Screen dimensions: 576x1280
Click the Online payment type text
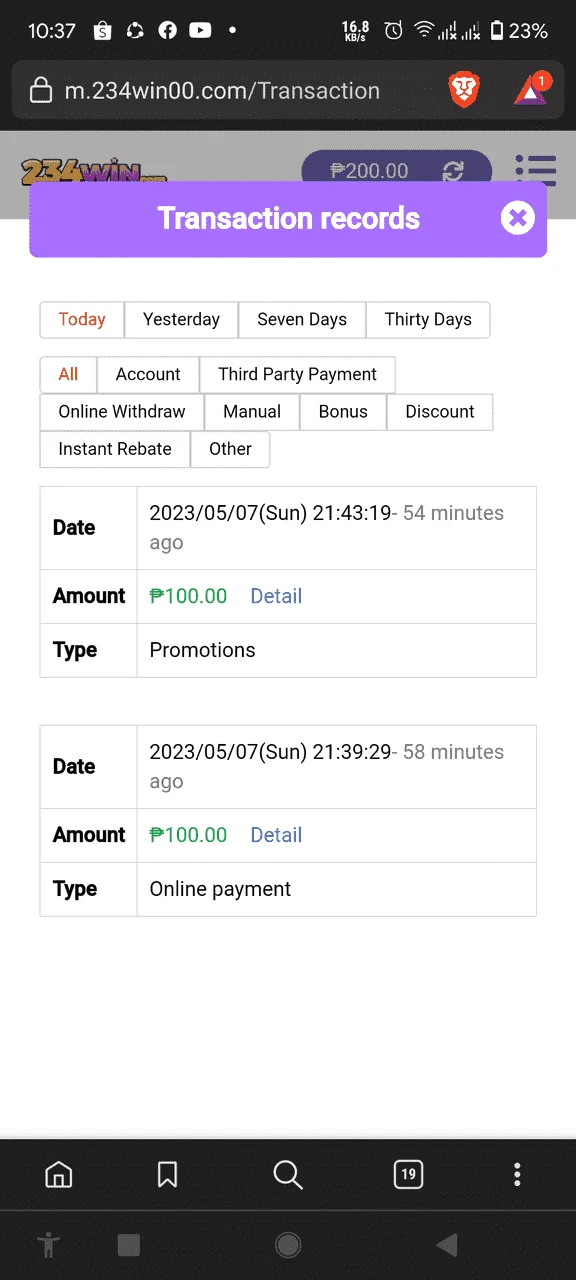point(220,889)
